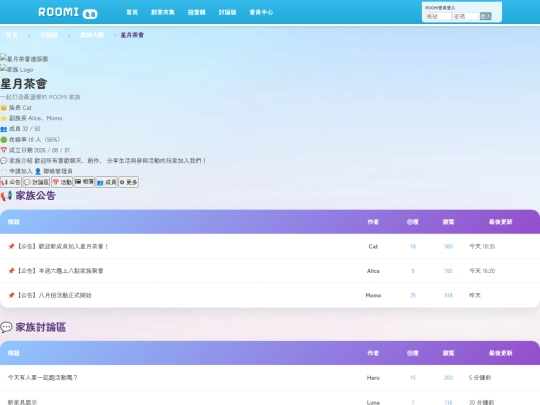Open the 創意市集 navigation menu item
Screen dimensions: 540x405
pos(163,12)
